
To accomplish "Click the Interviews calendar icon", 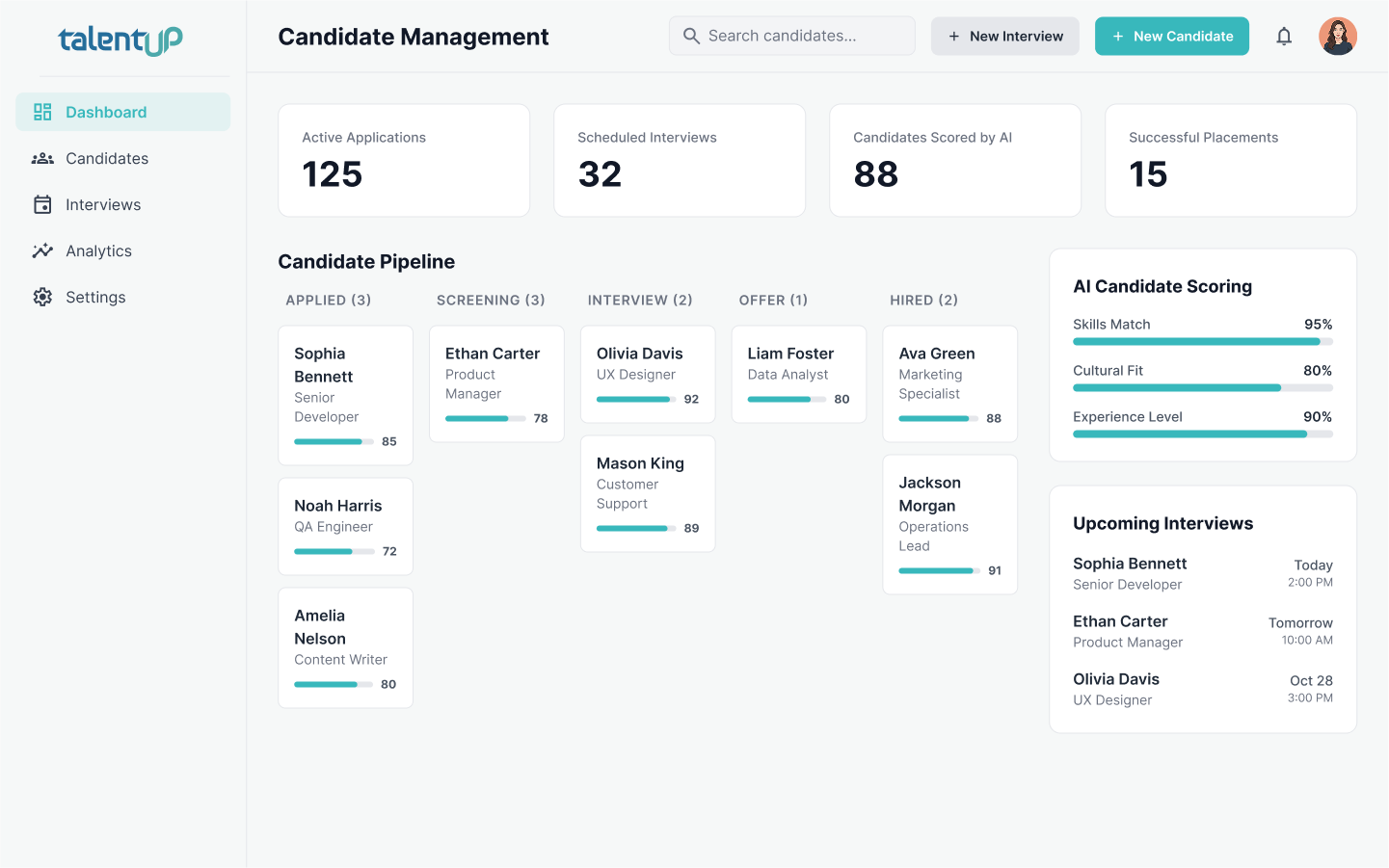I will pyautogui.click(x=42, y=204).
